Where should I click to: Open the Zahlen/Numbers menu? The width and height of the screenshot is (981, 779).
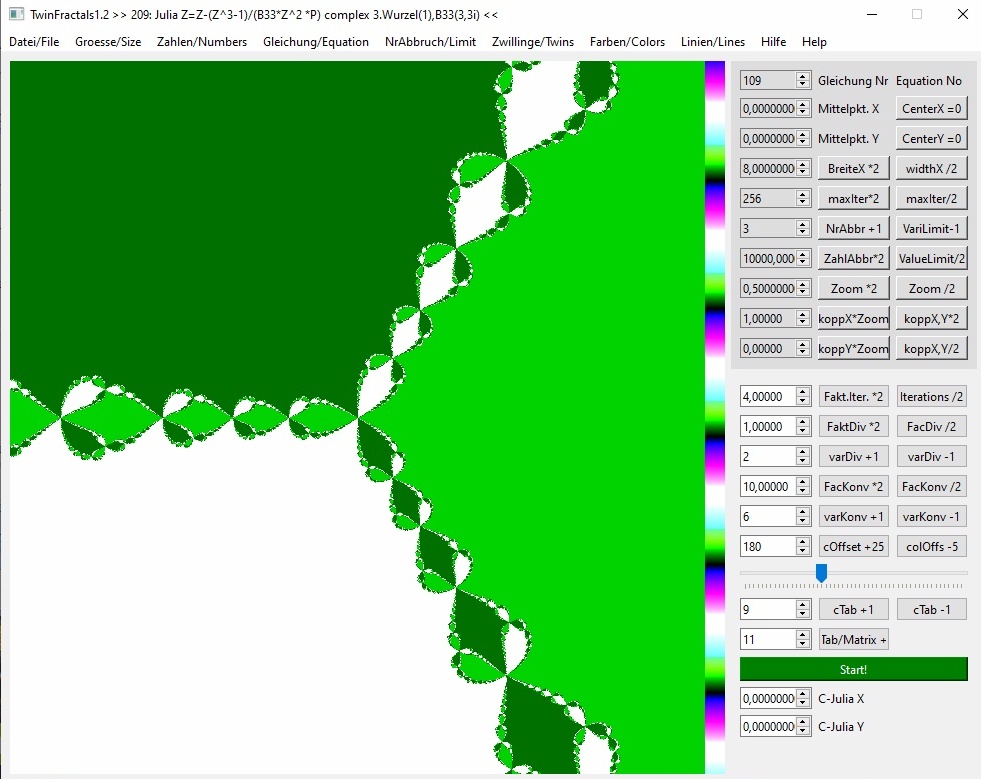tap(201, 42)
